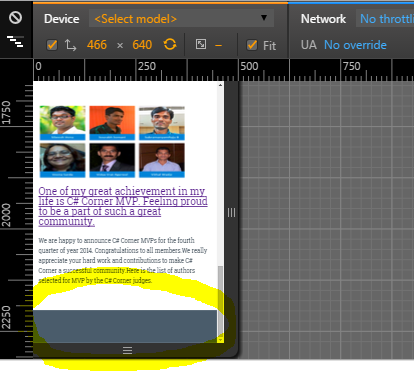Edit the width field showing 466

pos(97,45)
